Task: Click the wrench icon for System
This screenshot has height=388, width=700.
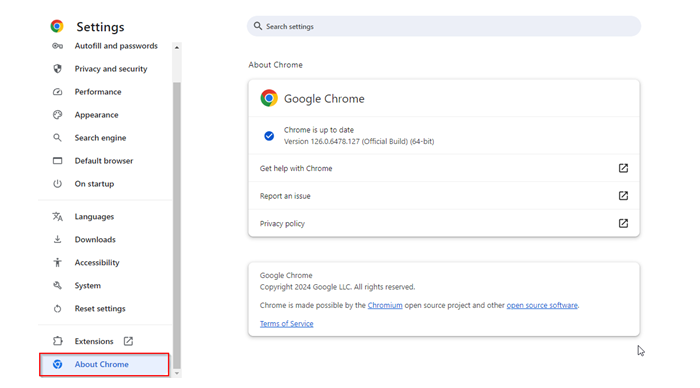Action: point(58,285)
